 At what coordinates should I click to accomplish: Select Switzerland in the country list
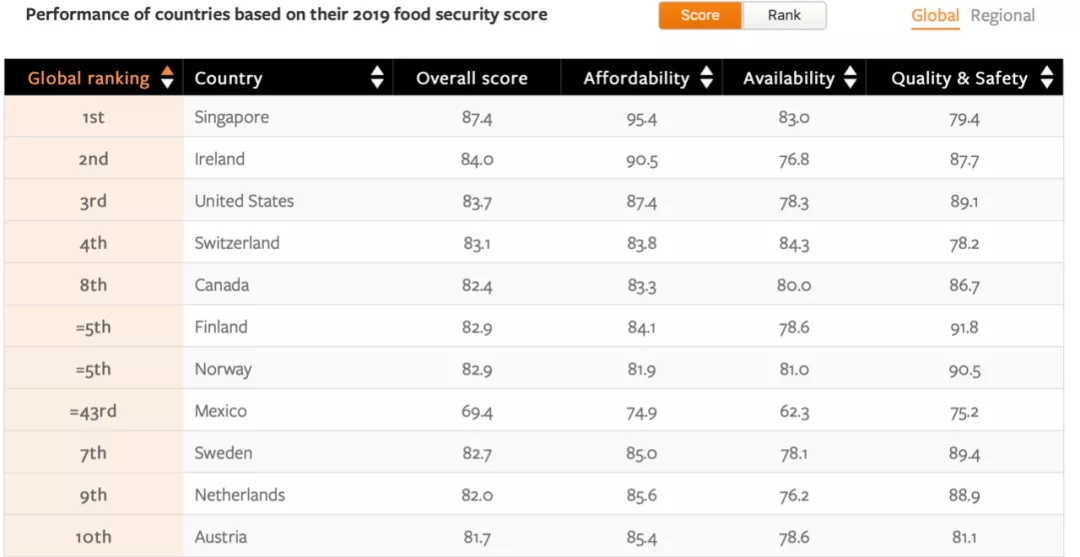click(237, 244)
